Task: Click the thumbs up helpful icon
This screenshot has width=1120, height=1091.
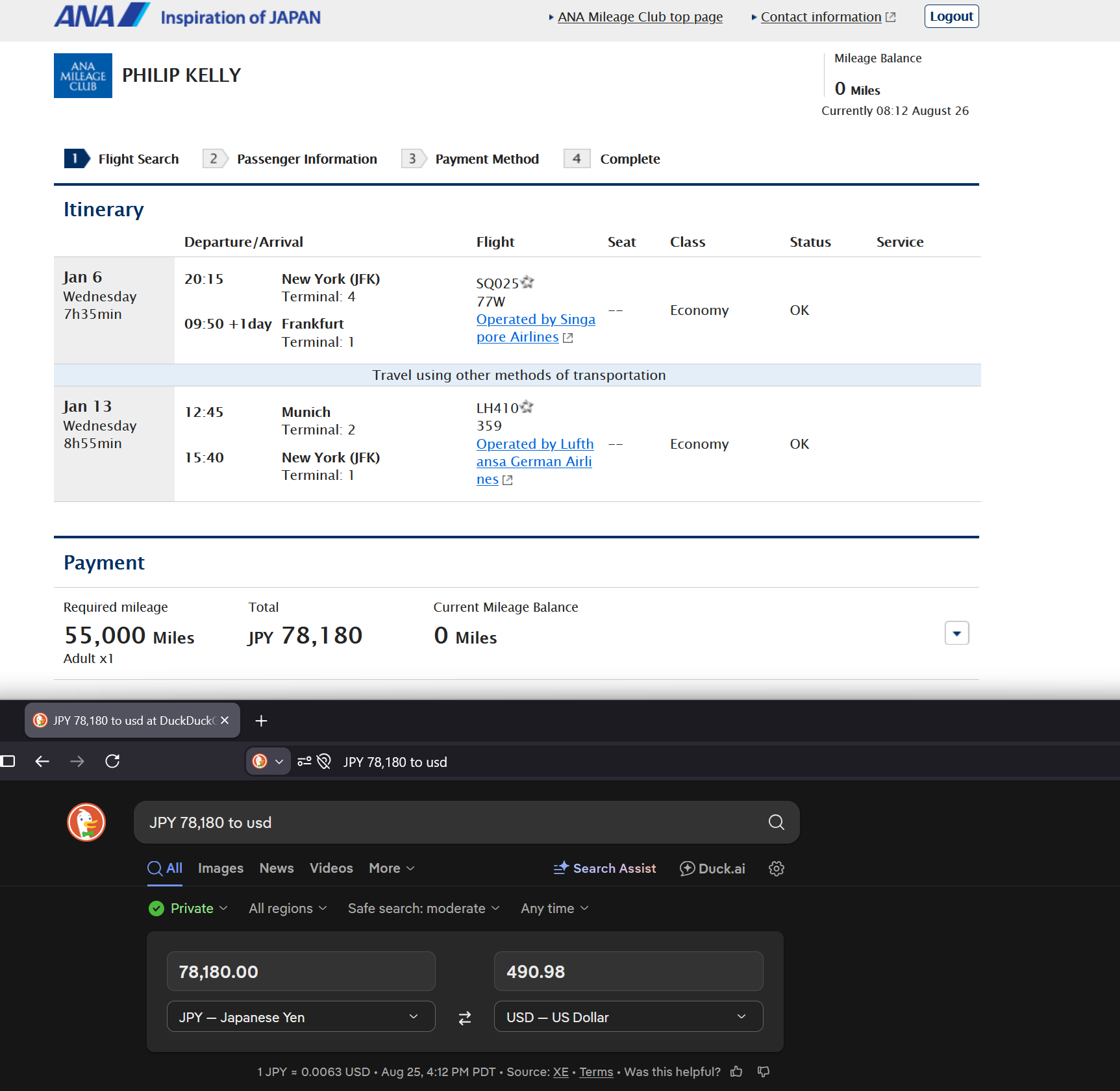Action: [x=736, y=1072]
